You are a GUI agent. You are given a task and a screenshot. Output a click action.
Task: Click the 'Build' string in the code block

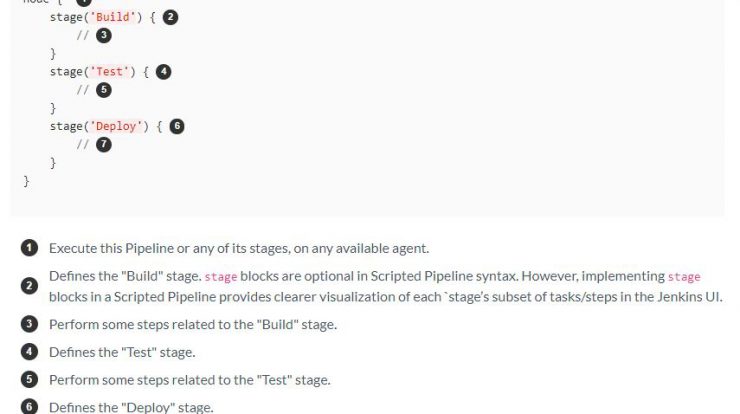coord(113,17)
